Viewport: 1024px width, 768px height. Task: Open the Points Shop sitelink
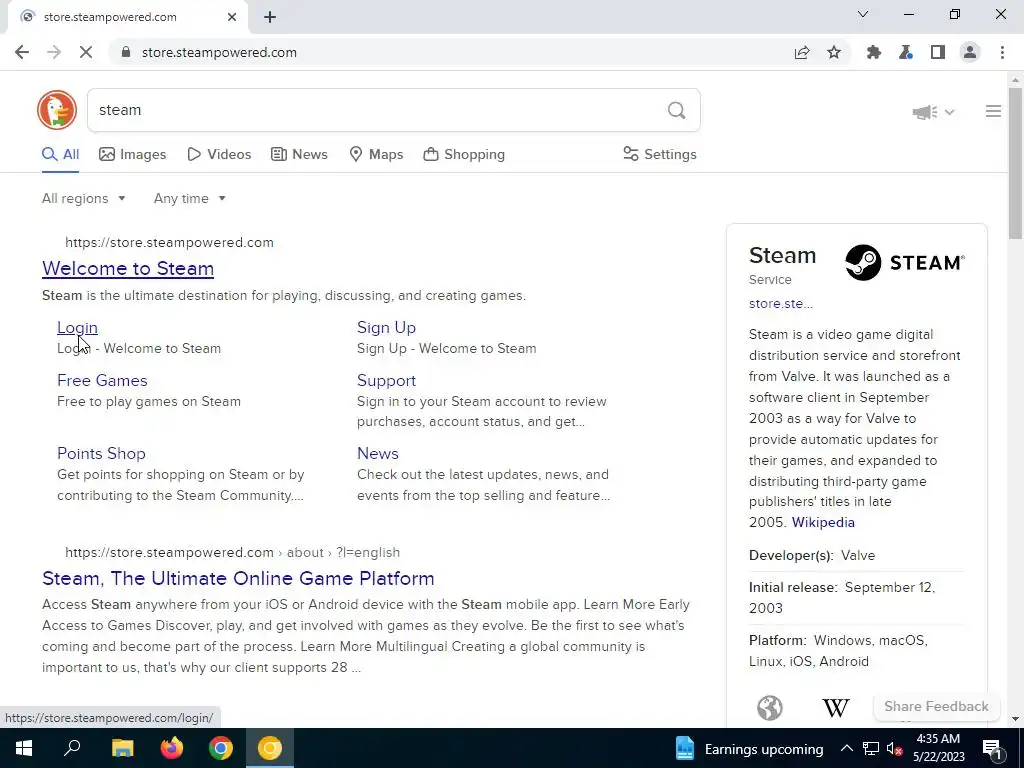[x=101, y=454]
